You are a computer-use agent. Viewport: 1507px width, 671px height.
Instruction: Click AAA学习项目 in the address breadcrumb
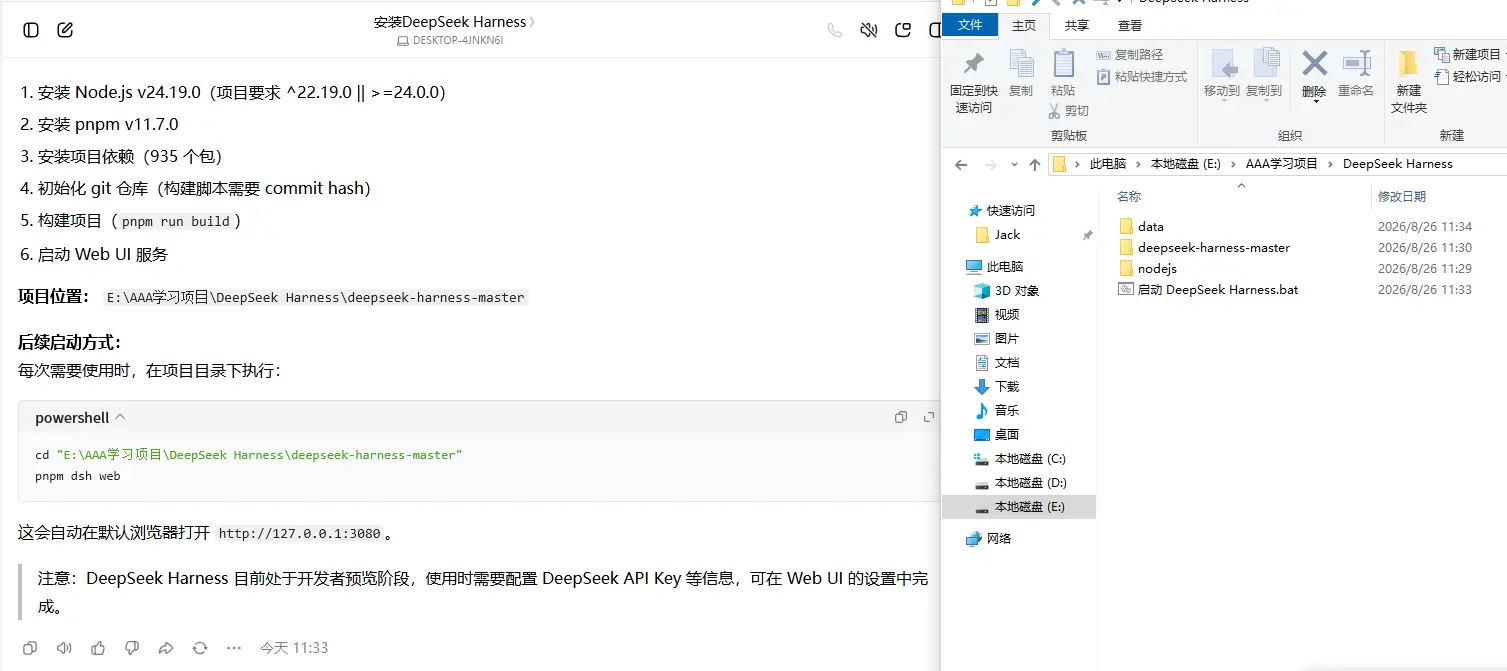[x=1281, y=164]
